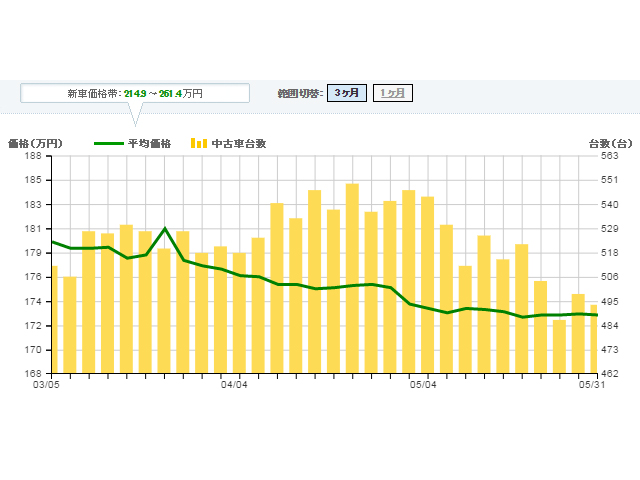This screenshot has width=640, height=480.
Task: Click the highest peak of the green price line
Action: [166, 229]
